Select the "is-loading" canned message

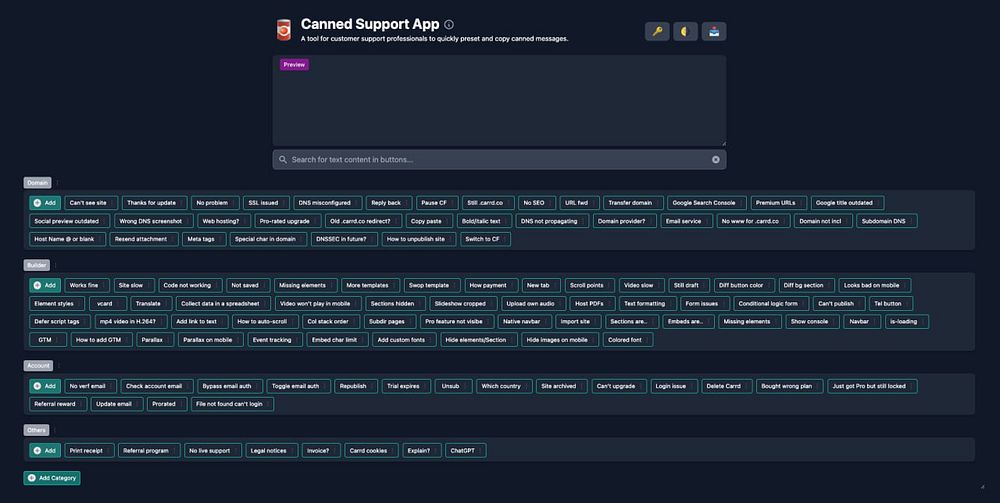[906, 321]
